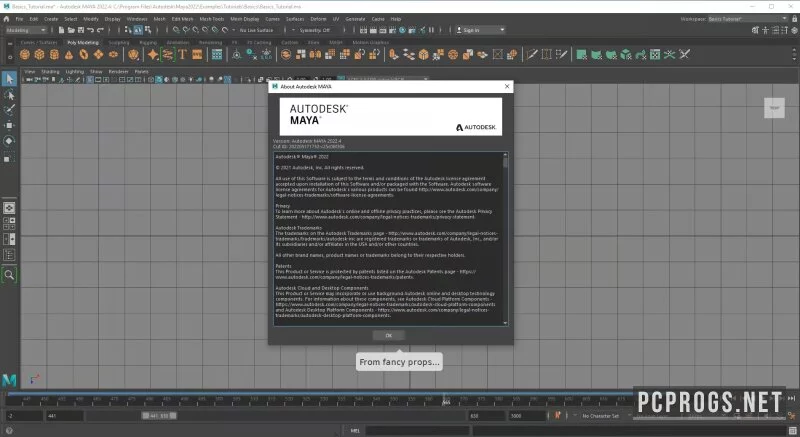Click the help question icon at bottom left
Image resolution: width=800 pixels, height=437 pixels.
click(x=9, y=431)
